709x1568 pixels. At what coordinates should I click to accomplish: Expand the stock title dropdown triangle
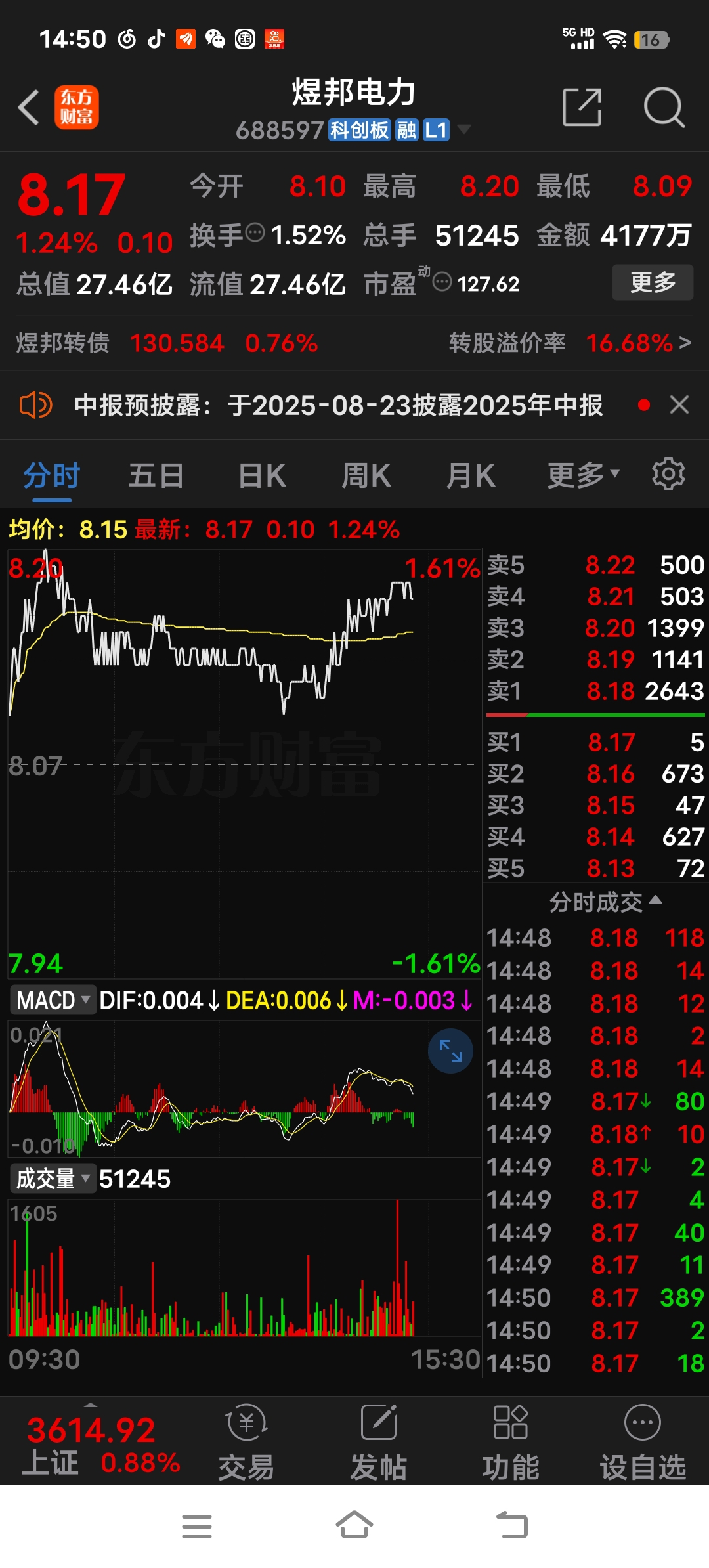pyautogui.click(x=463, y=129)
